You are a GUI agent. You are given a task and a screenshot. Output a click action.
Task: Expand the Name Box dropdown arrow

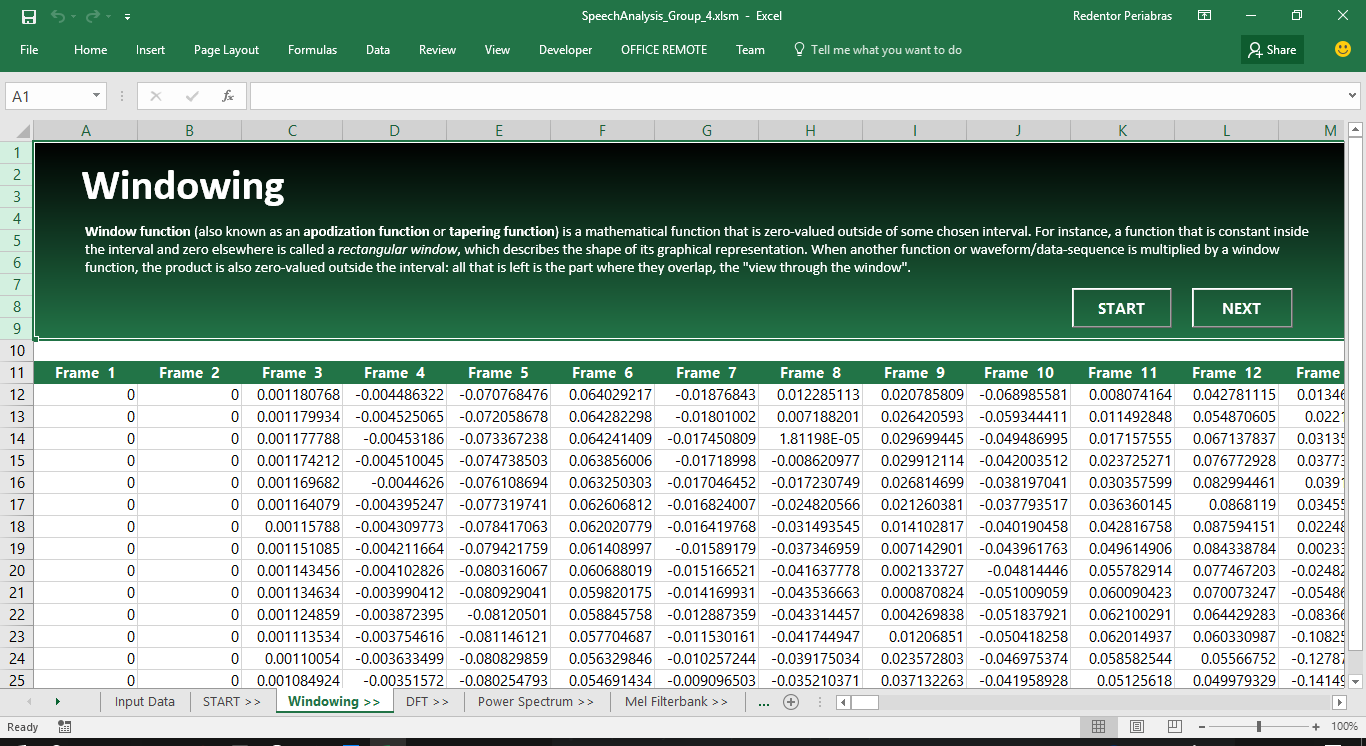click(97, 96)
